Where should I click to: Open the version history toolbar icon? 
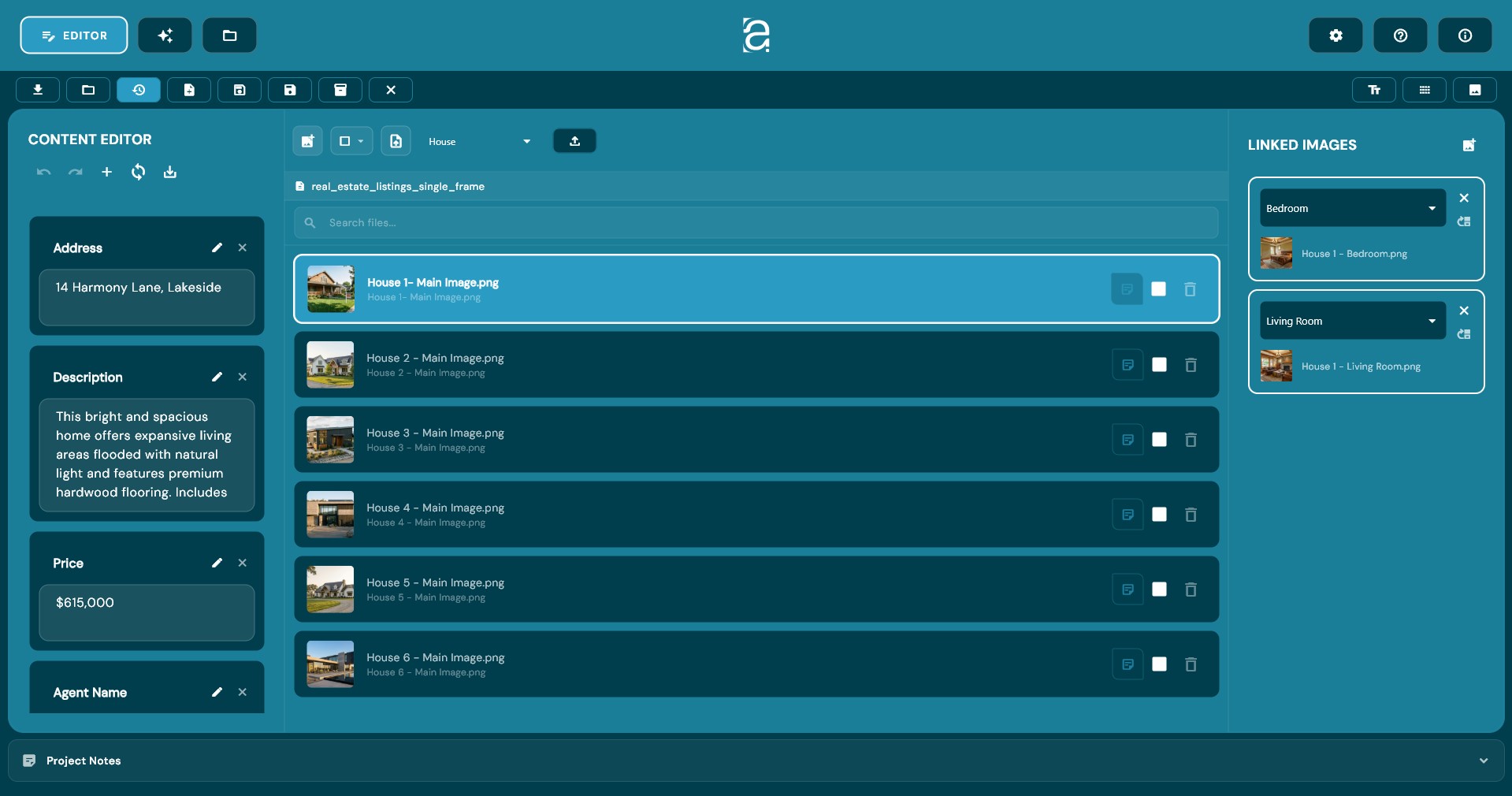[x=139, y=90]
